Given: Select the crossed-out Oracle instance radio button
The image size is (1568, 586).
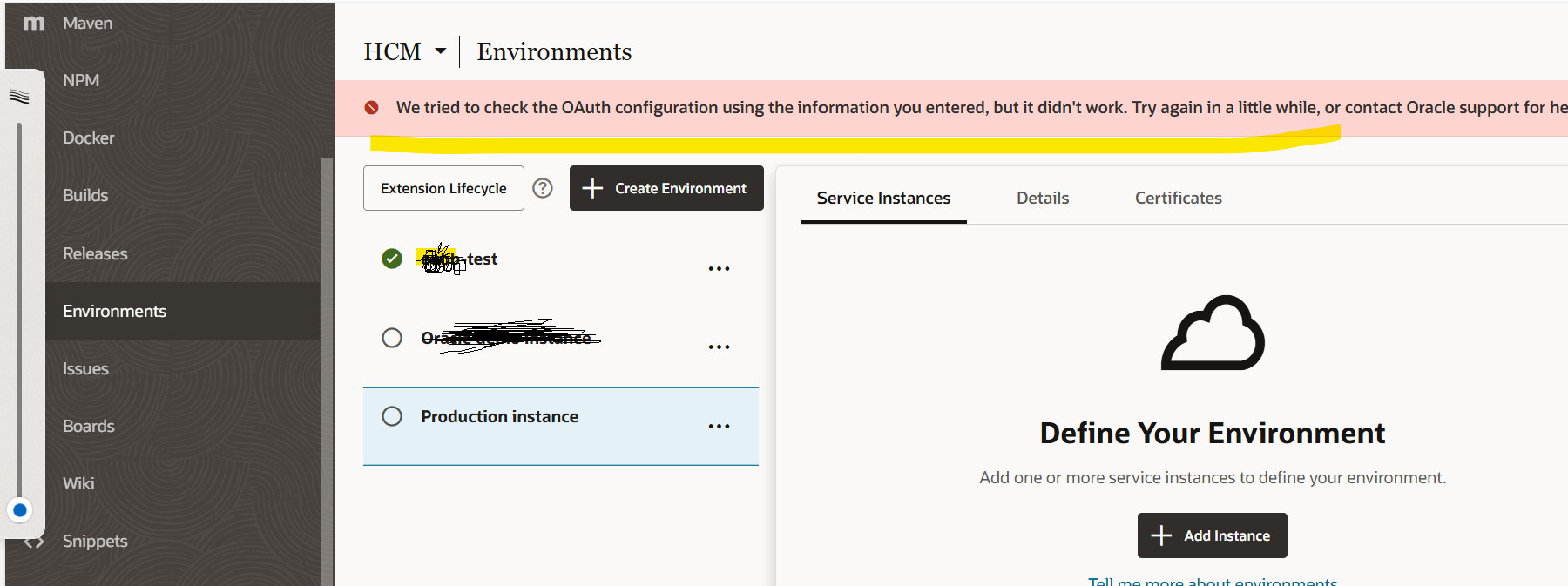Looking at the screenshot, I should (392, 338).
